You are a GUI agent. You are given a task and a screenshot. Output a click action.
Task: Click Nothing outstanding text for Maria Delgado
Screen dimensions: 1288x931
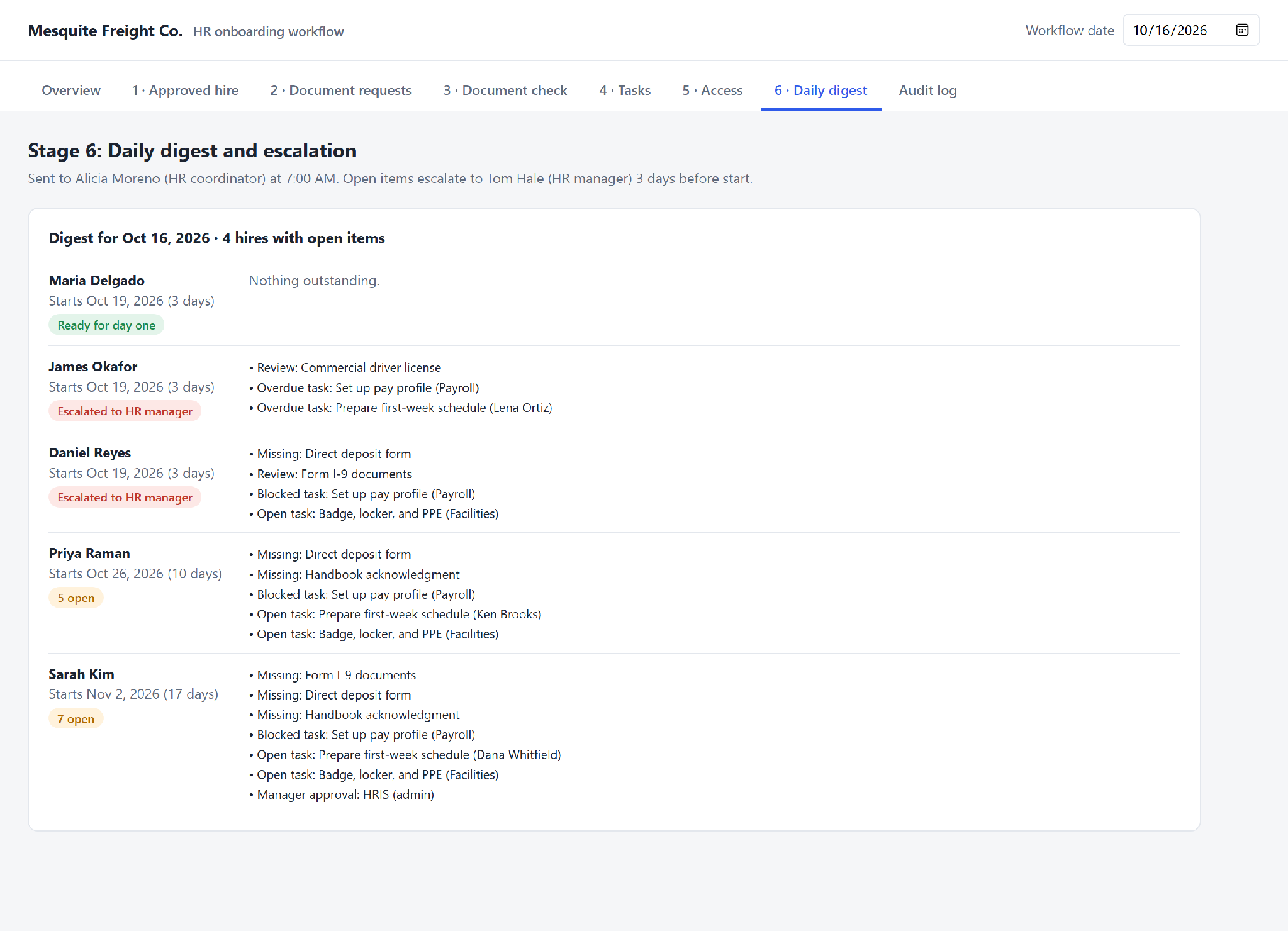[314, 281]
